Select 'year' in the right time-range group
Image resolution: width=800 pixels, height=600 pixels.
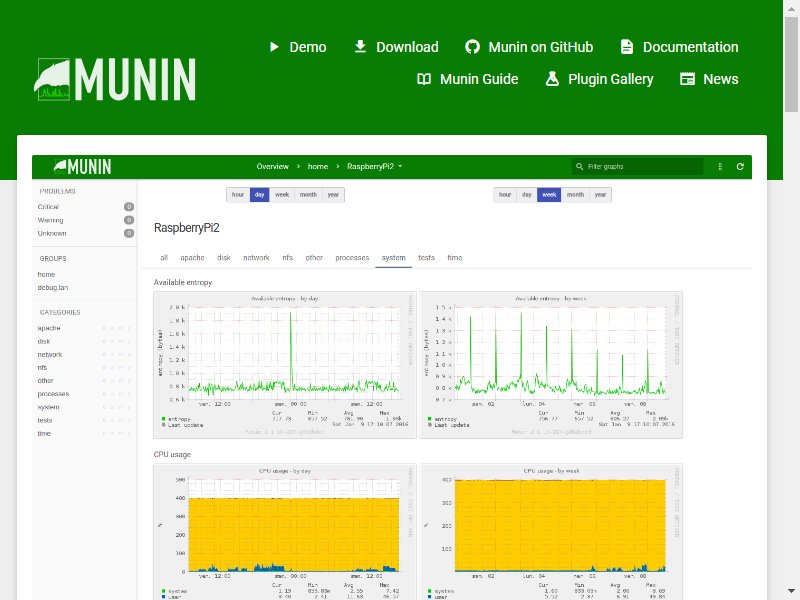(x=601, y=195)
